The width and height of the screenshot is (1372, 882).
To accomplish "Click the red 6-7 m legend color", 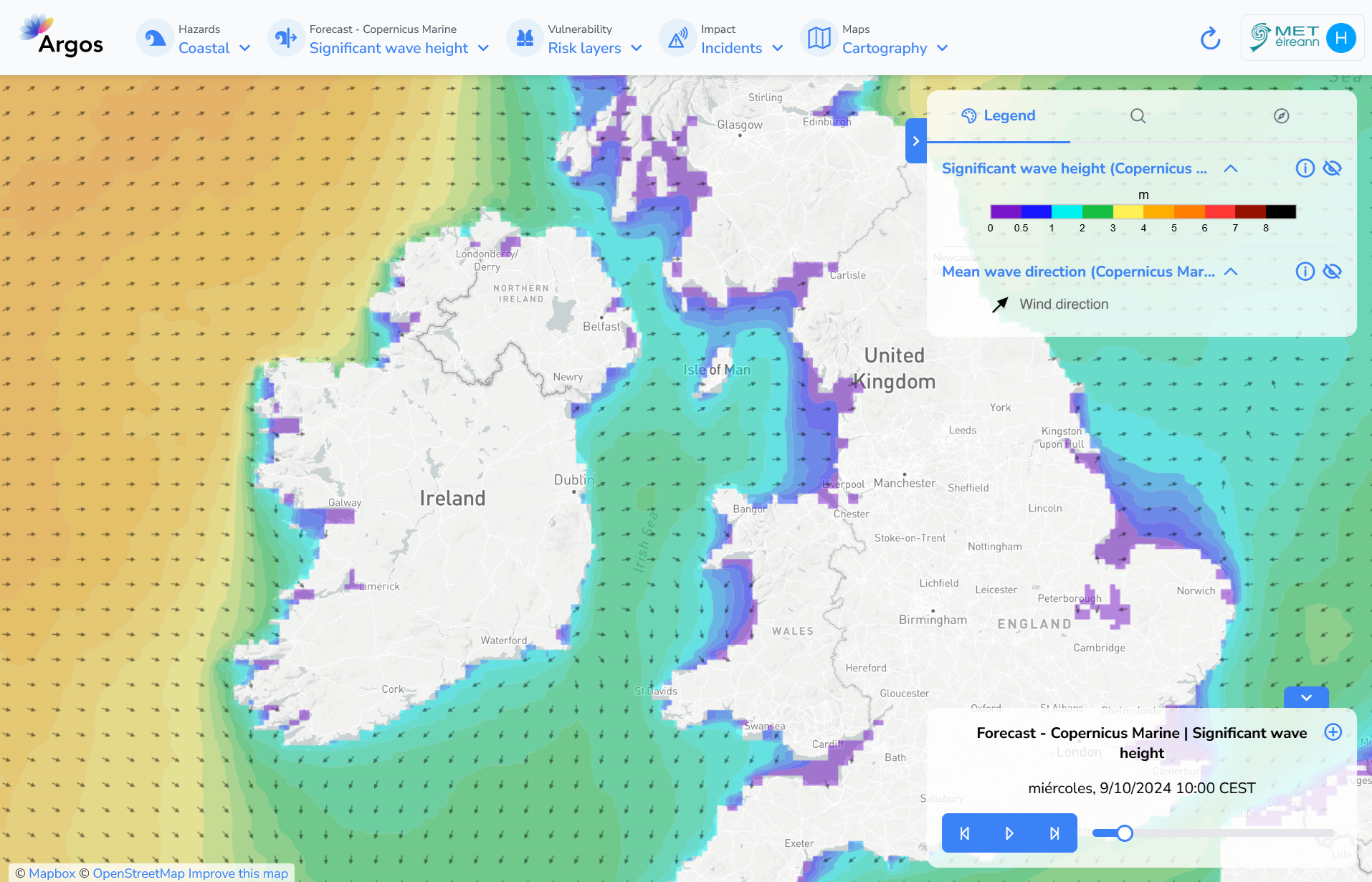I will point(1219,211).
